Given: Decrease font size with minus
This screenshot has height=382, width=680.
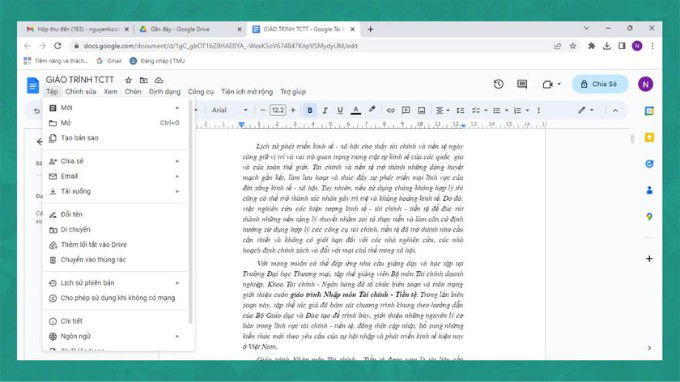Looking at the screenshot, I should [x=262, y=110].
